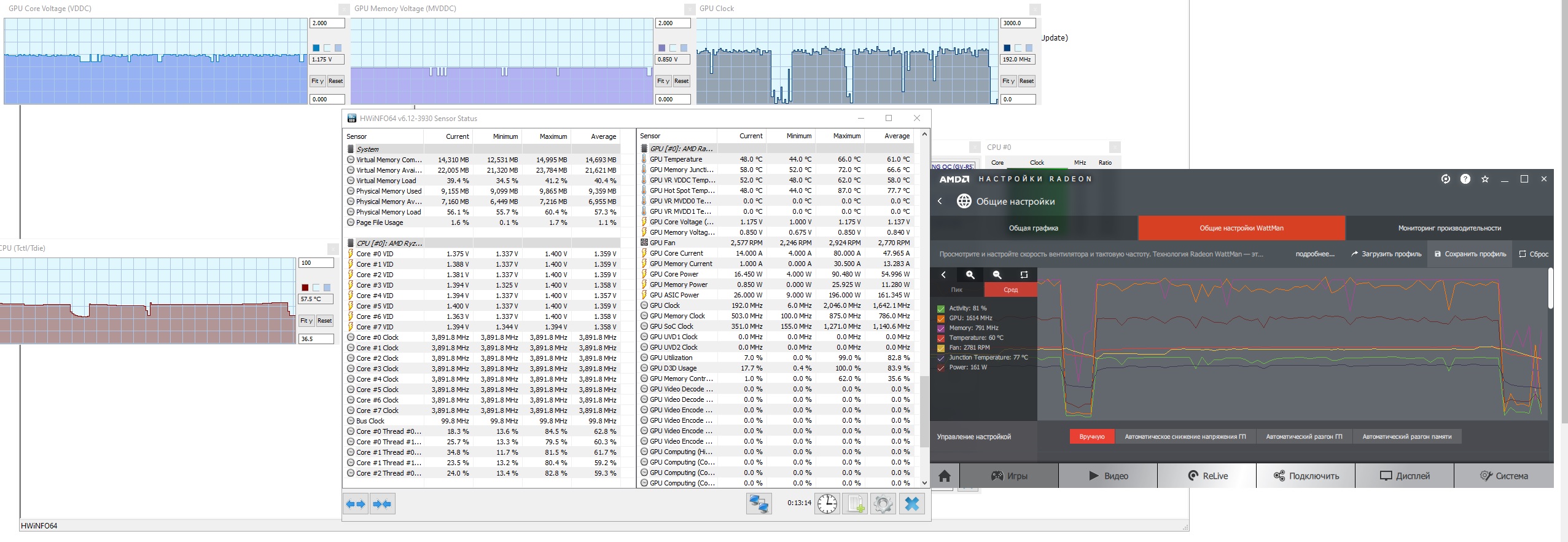The width and height of the screenshot is (1568, 542).
Task: Toggle the Activity graph checkbox
Action: click(x=940, y=308)
